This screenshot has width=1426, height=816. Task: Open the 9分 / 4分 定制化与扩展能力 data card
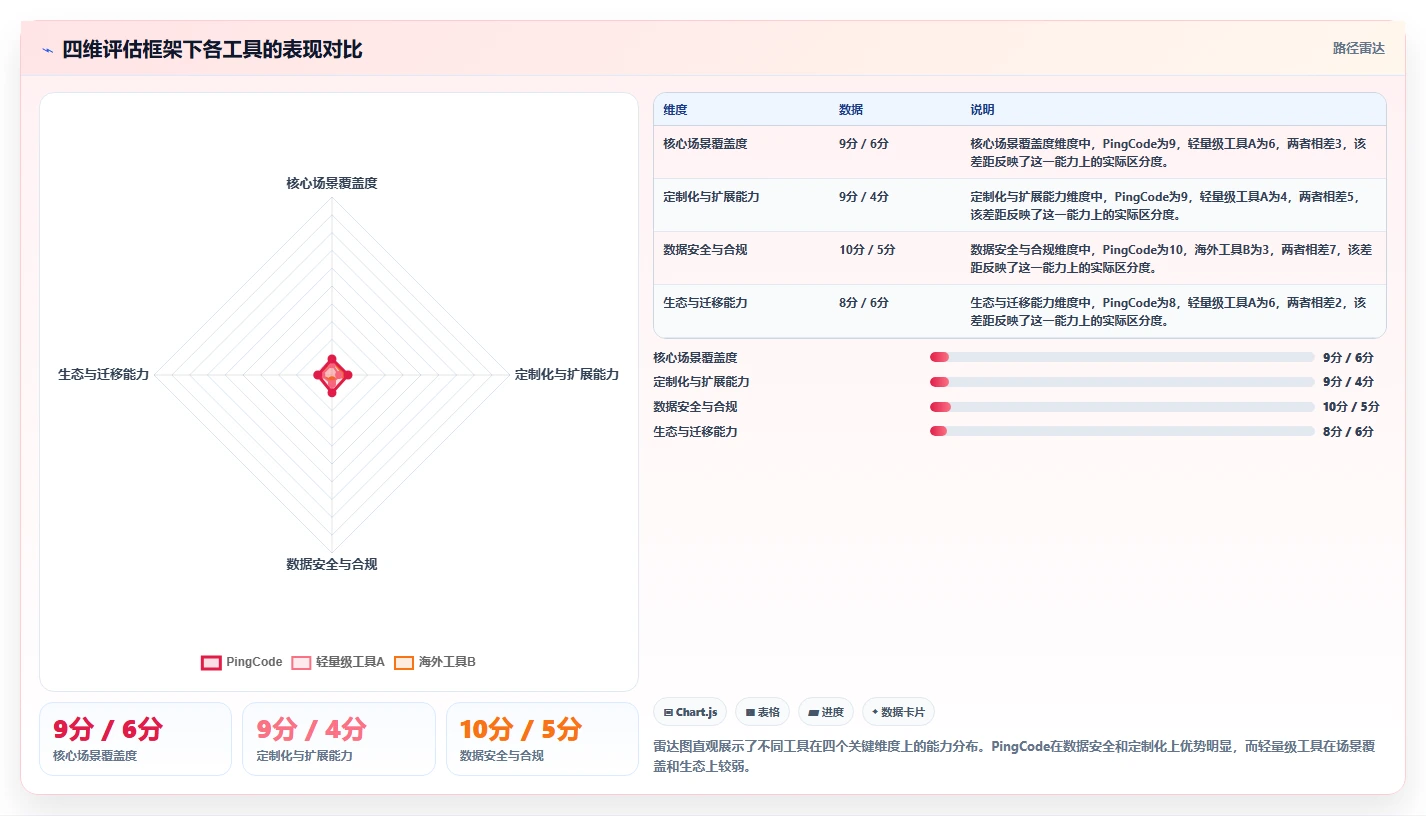click(339, 739)
